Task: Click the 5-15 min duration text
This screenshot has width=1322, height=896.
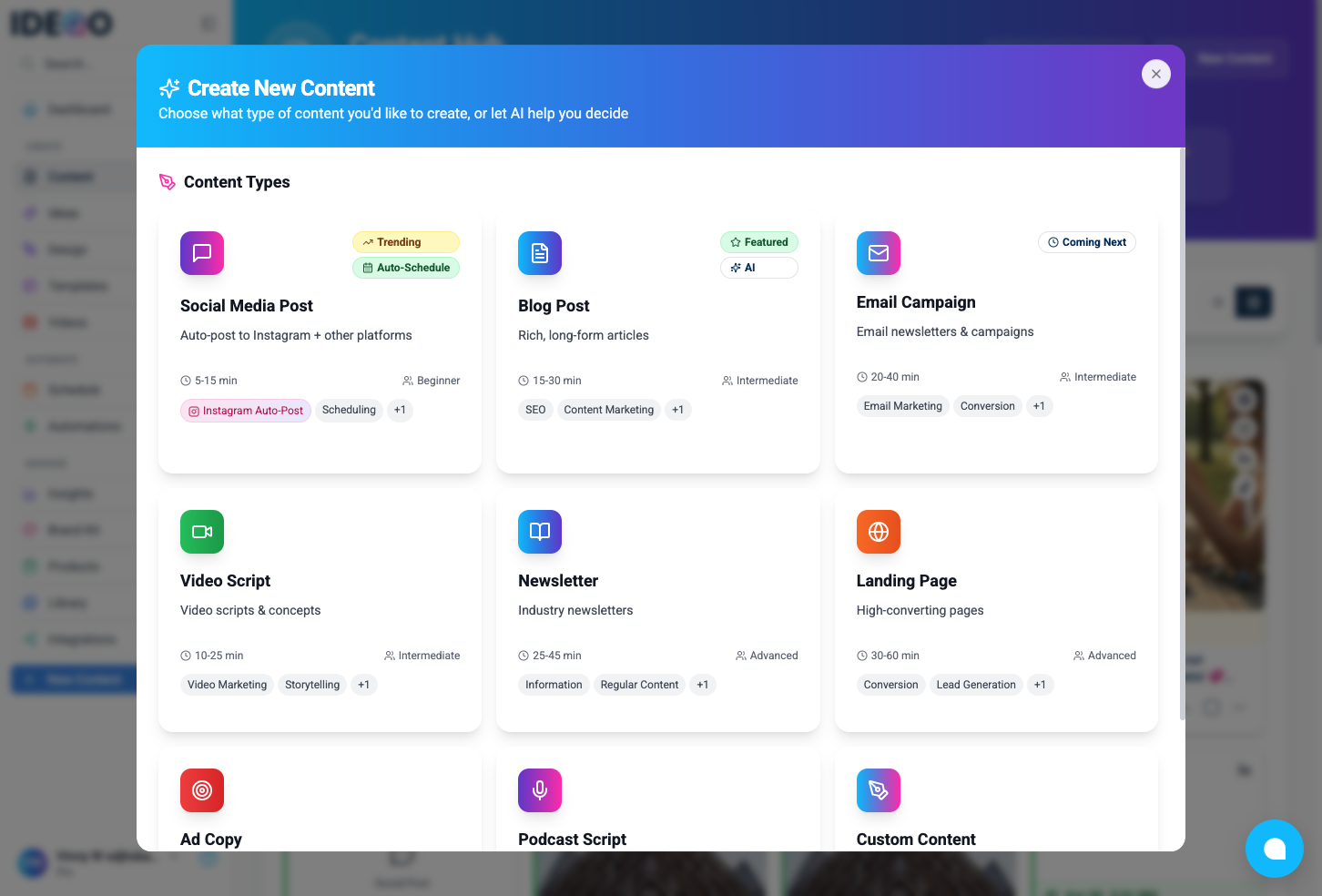Action: pos(216,381)
